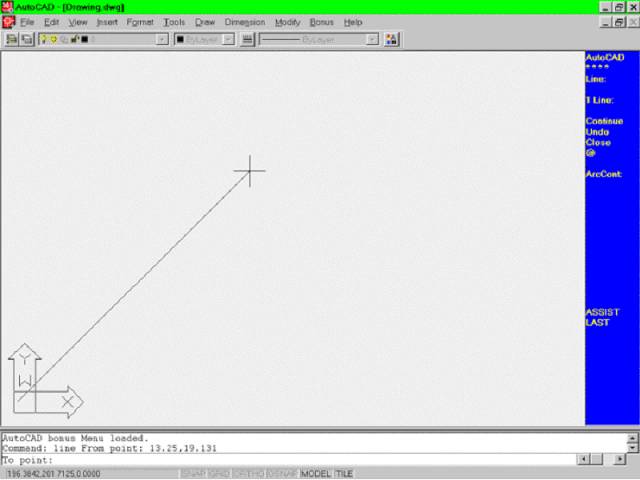The width and height of the screenshot is (640, 480).
Task: Click the To point: command line
Action: tap(288, 460)
